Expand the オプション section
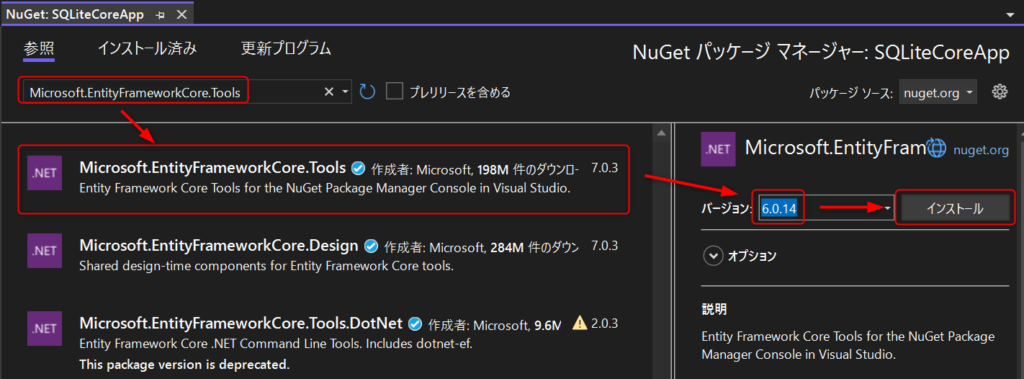Viewport: 1024px width, 379px height. coord(712,256)
